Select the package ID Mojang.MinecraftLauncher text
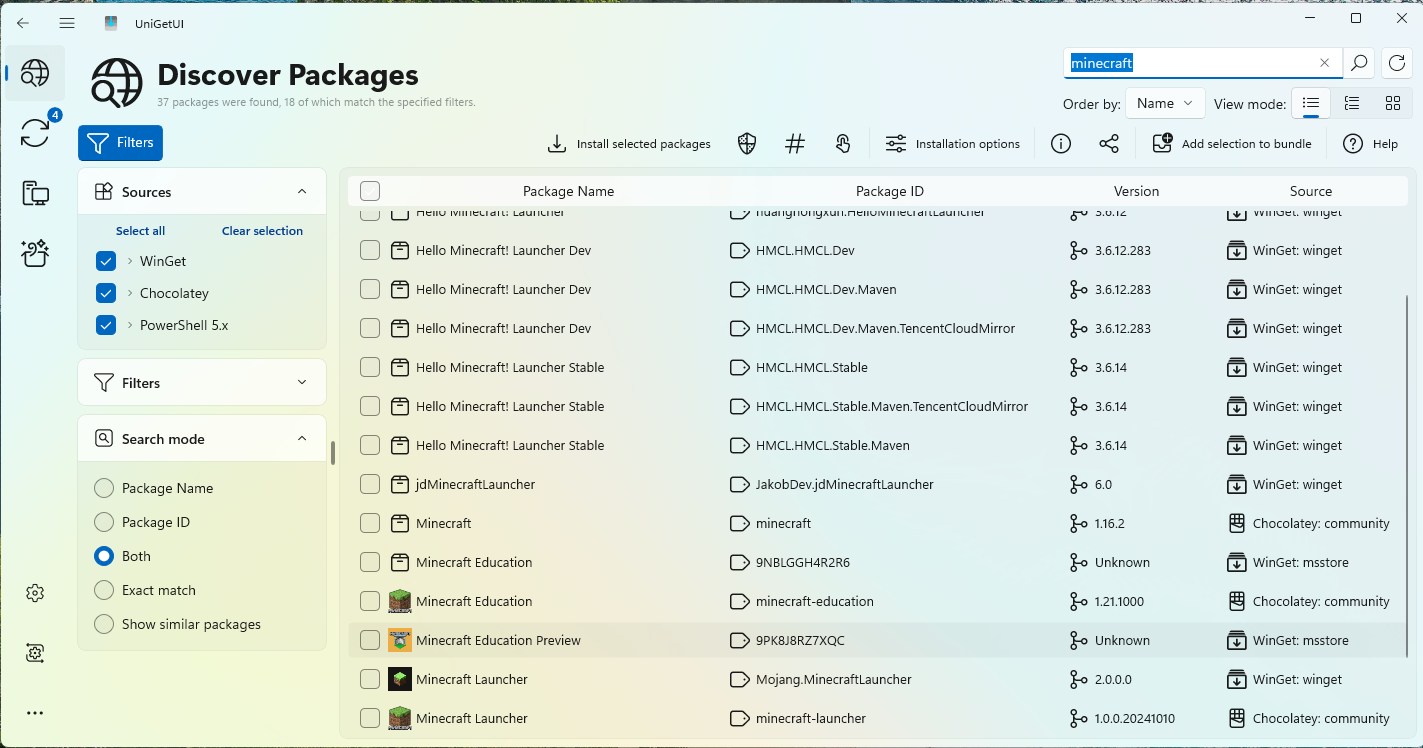This screenshot has width=1423, height=748. pyautogui.click(x=834, y=679)
